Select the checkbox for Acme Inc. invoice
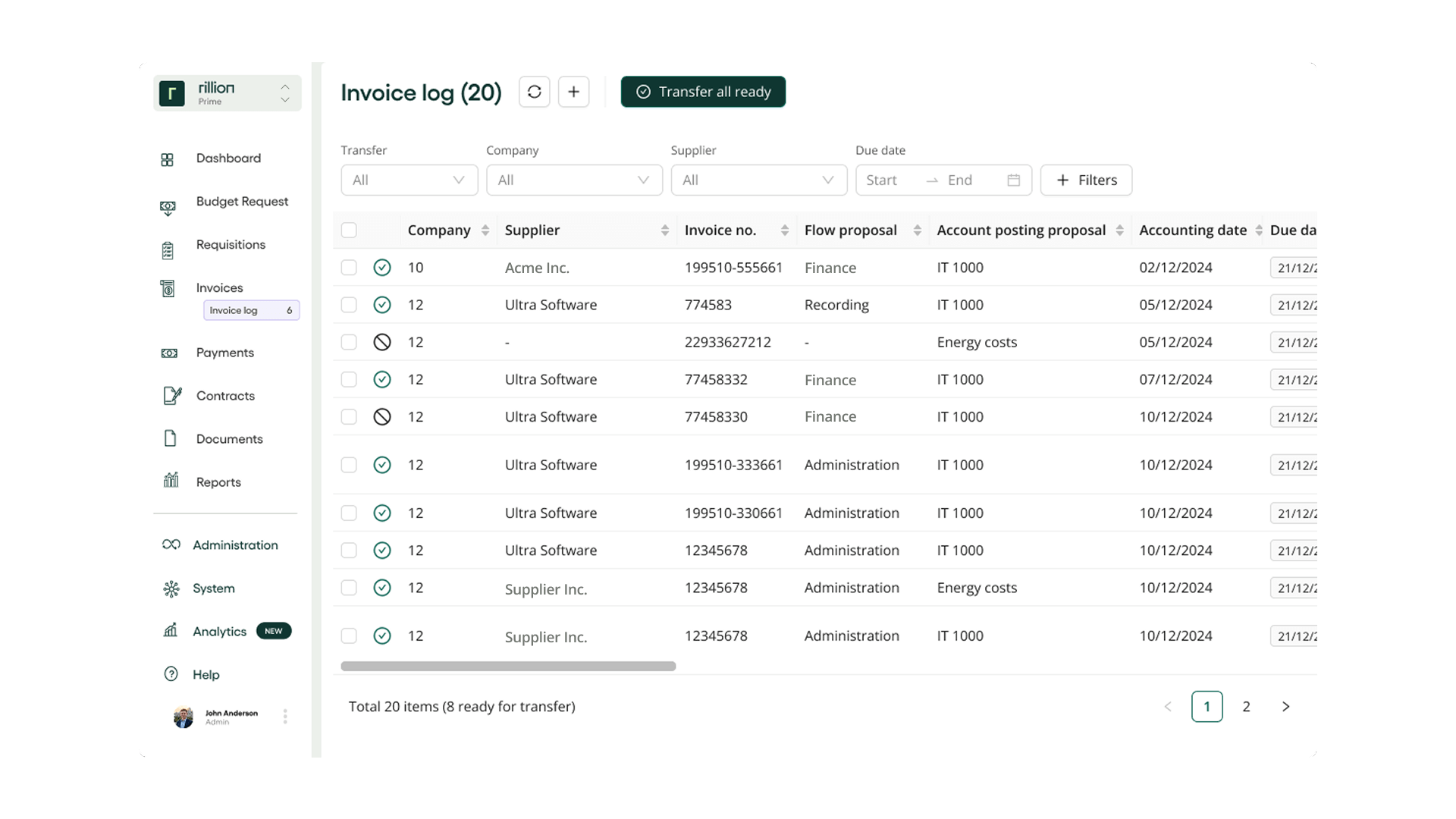Screen dimensions: 1456x819 tap(349, 267)
